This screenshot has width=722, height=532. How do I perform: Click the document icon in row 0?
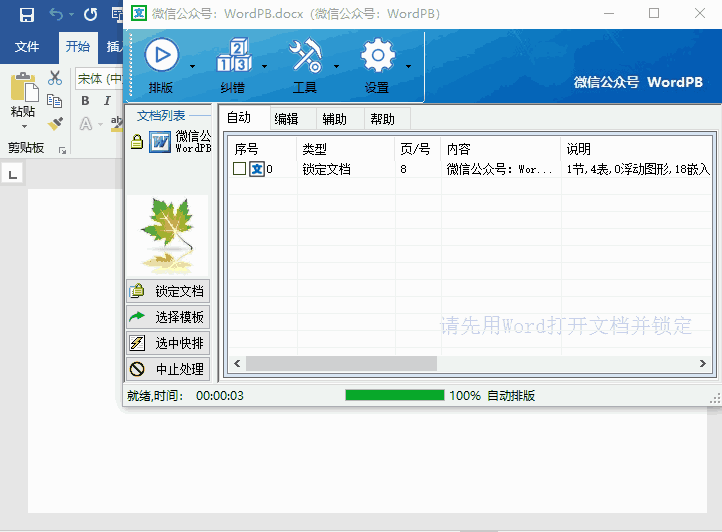(x=256, y=169)
